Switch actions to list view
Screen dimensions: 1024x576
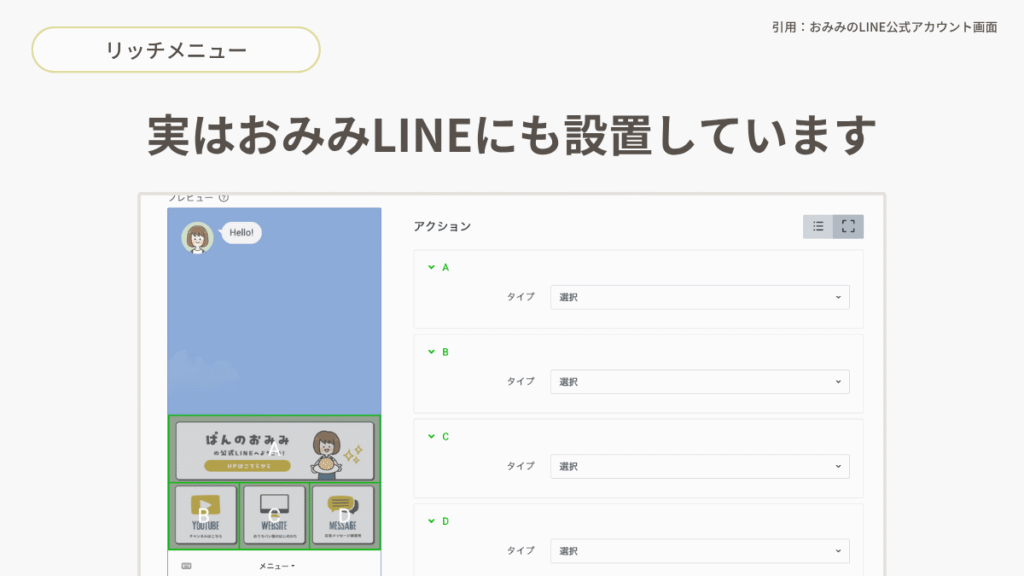pyautogui.click(x=818, y=227)
